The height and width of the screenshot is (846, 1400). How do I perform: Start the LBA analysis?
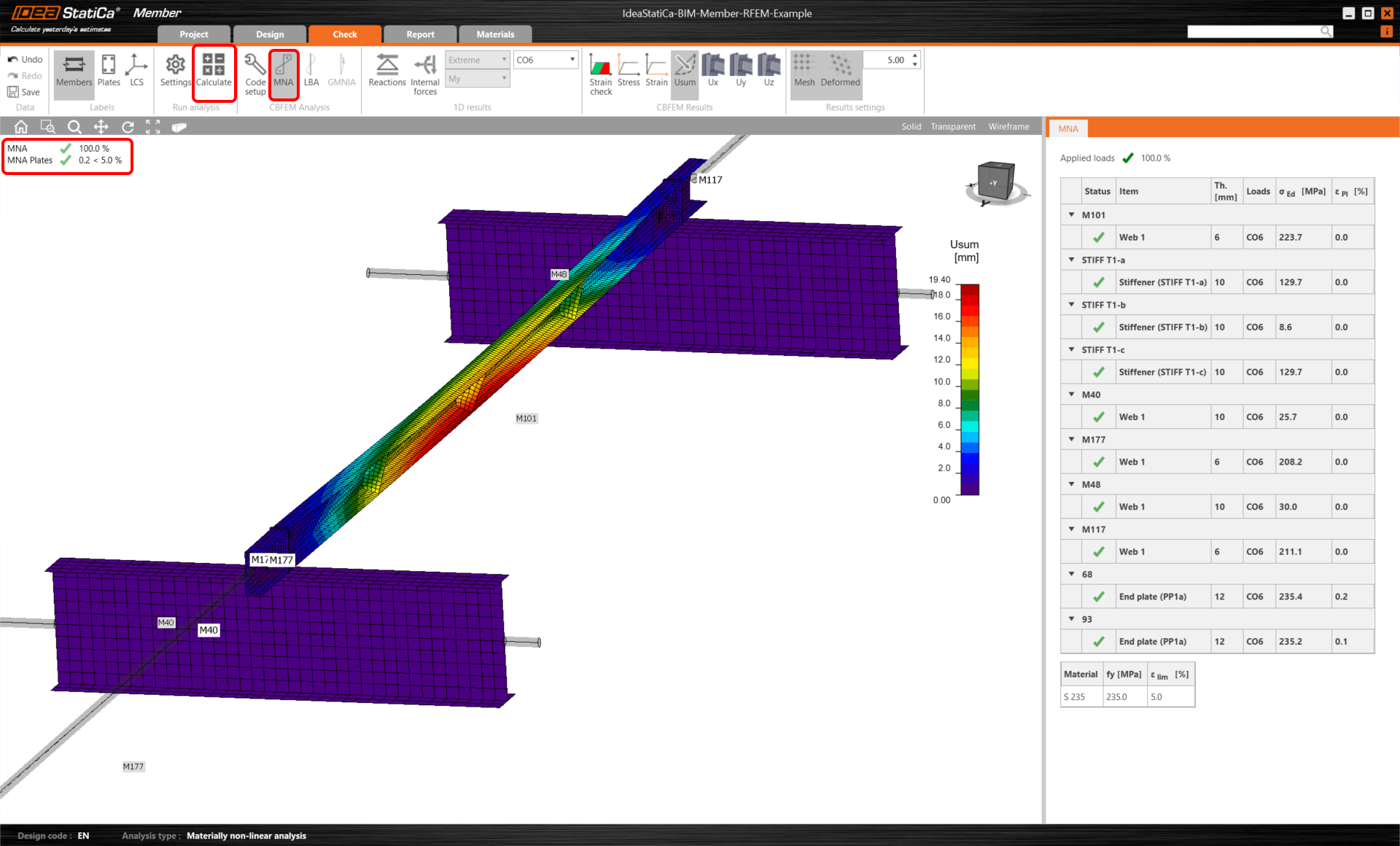pos(311,71)
